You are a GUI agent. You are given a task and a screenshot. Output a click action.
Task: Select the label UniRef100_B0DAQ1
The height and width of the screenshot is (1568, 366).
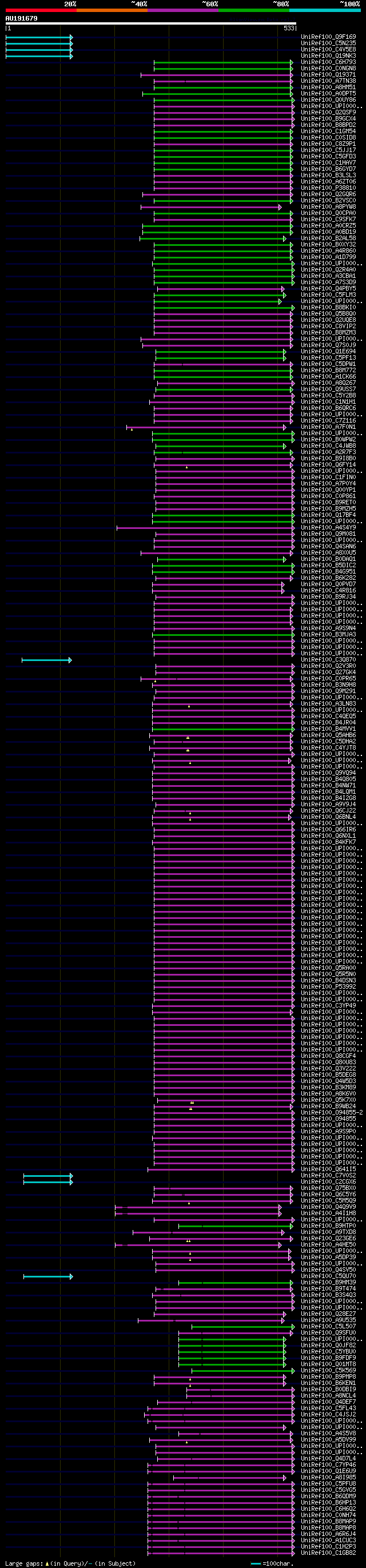pos(328,559)
